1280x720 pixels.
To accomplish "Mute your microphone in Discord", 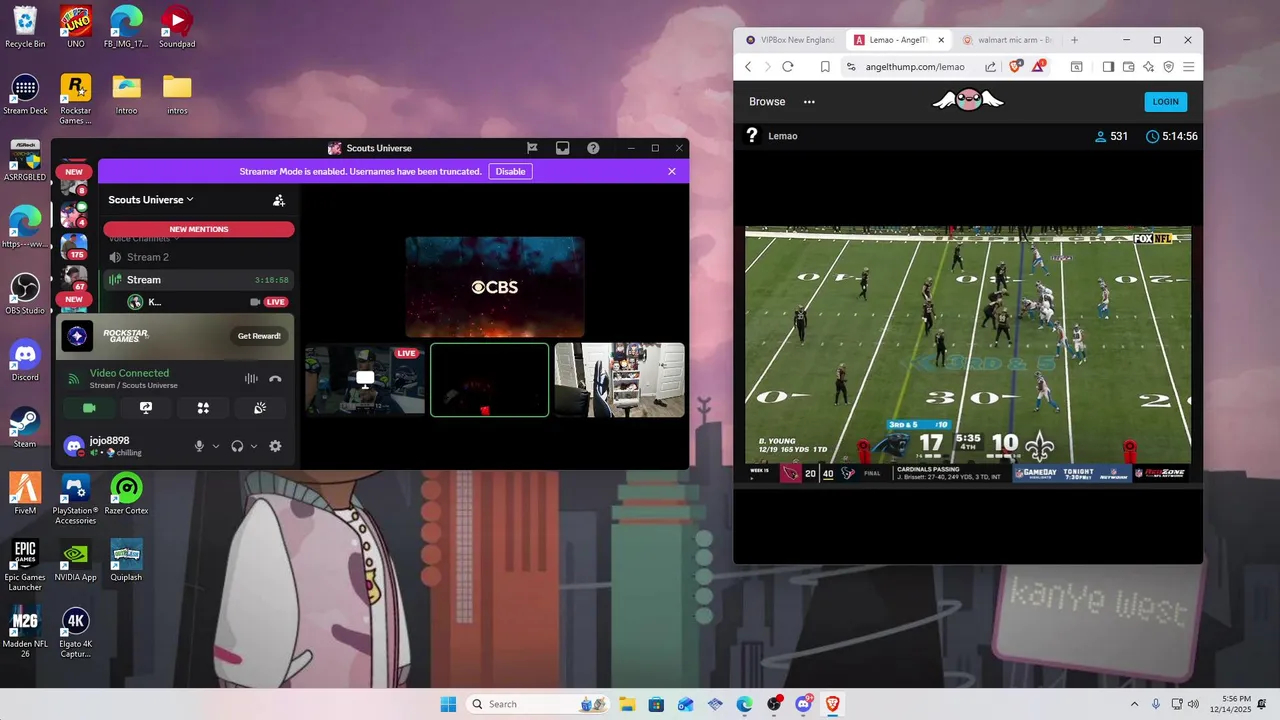I will (199, 446).
